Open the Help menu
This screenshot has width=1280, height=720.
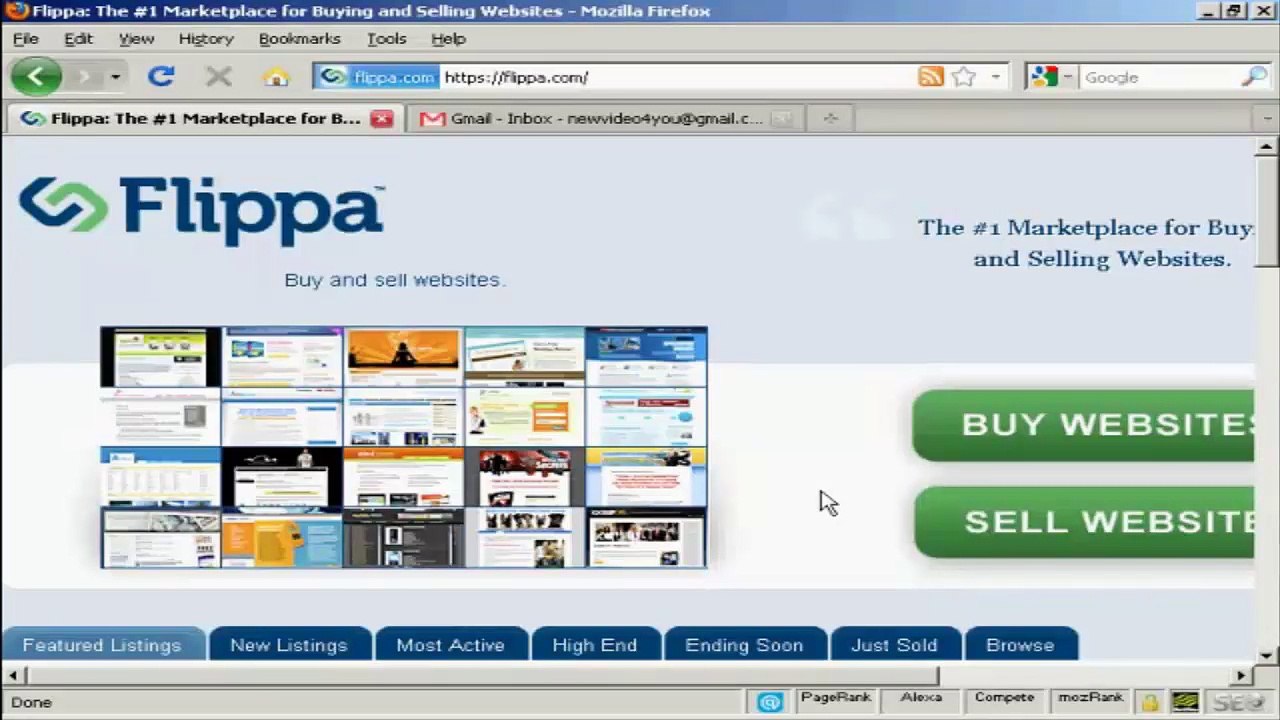[448, 38]
